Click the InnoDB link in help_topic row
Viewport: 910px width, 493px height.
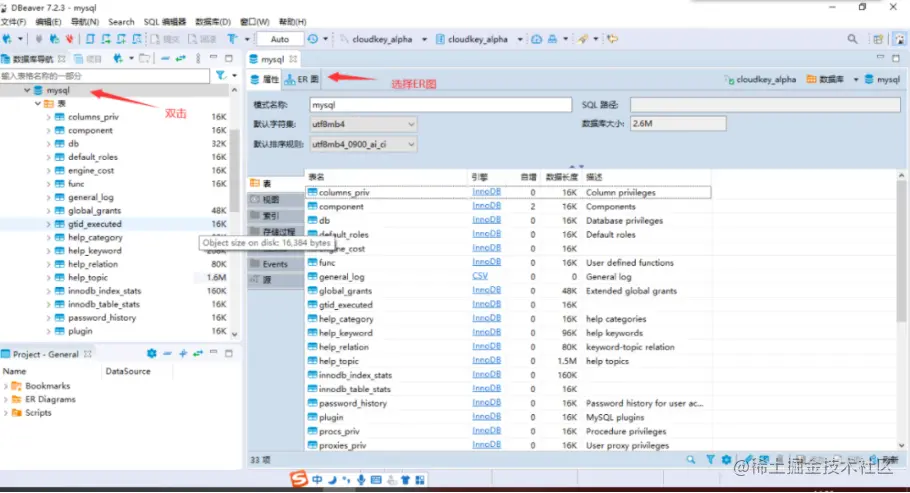tap(486, 360)
